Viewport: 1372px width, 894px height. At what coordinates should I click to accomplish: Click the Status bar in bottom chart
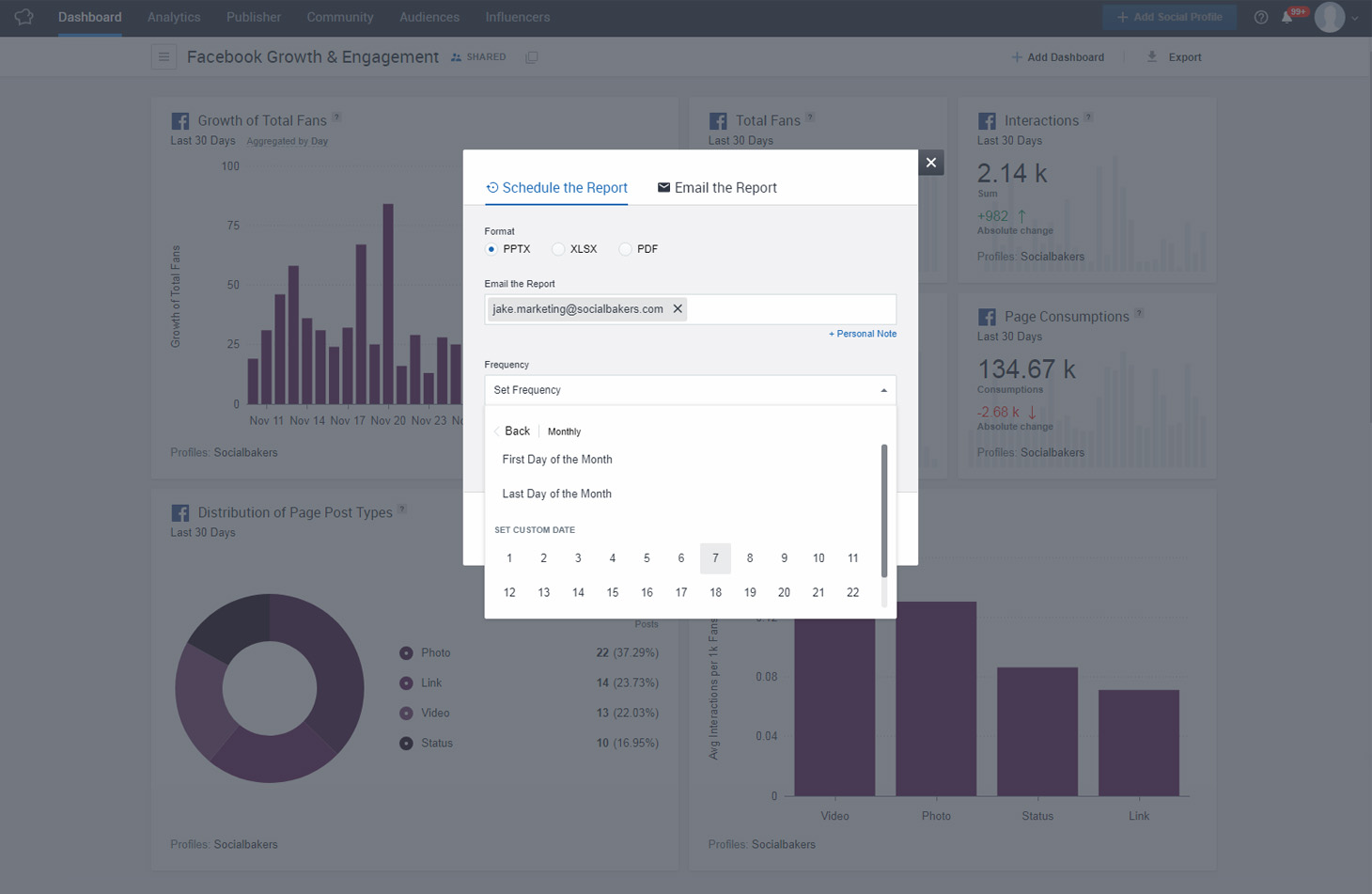1037,732
